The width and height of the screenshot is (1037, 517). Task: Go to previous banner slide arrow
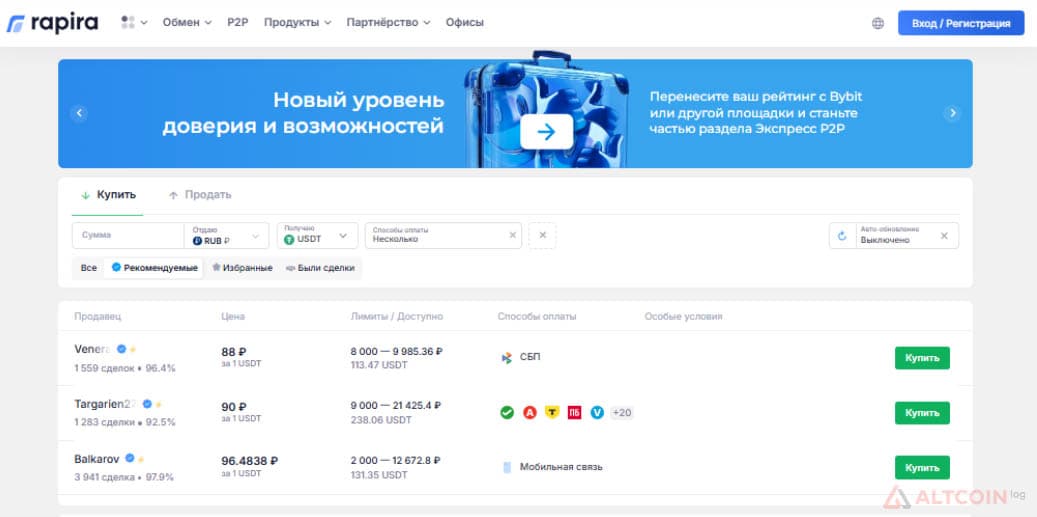pyautogui.click(x=79, y=114)
